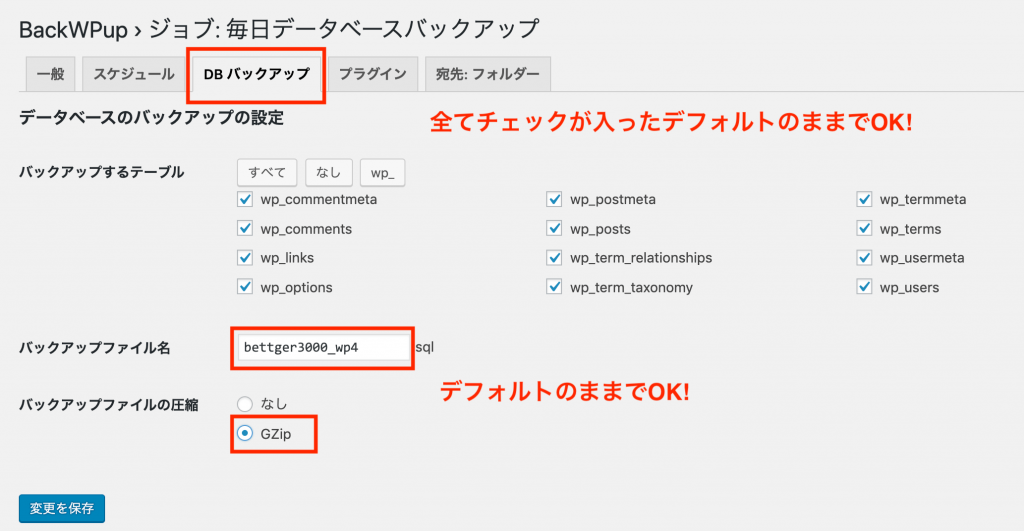Uncheck the wp_usermeta table
1024x531 pixels.
[x=864, y=257]
